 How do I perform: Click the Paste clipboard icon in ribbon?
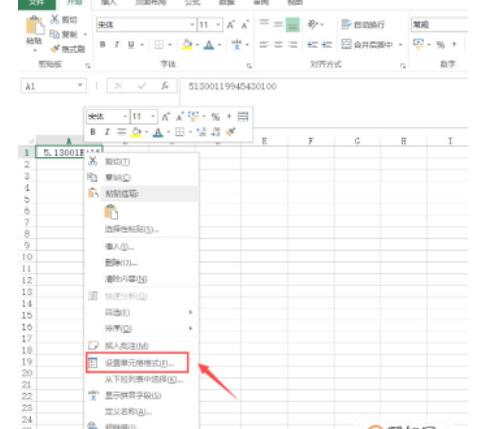pyautogui.click(x=35, y=25)
